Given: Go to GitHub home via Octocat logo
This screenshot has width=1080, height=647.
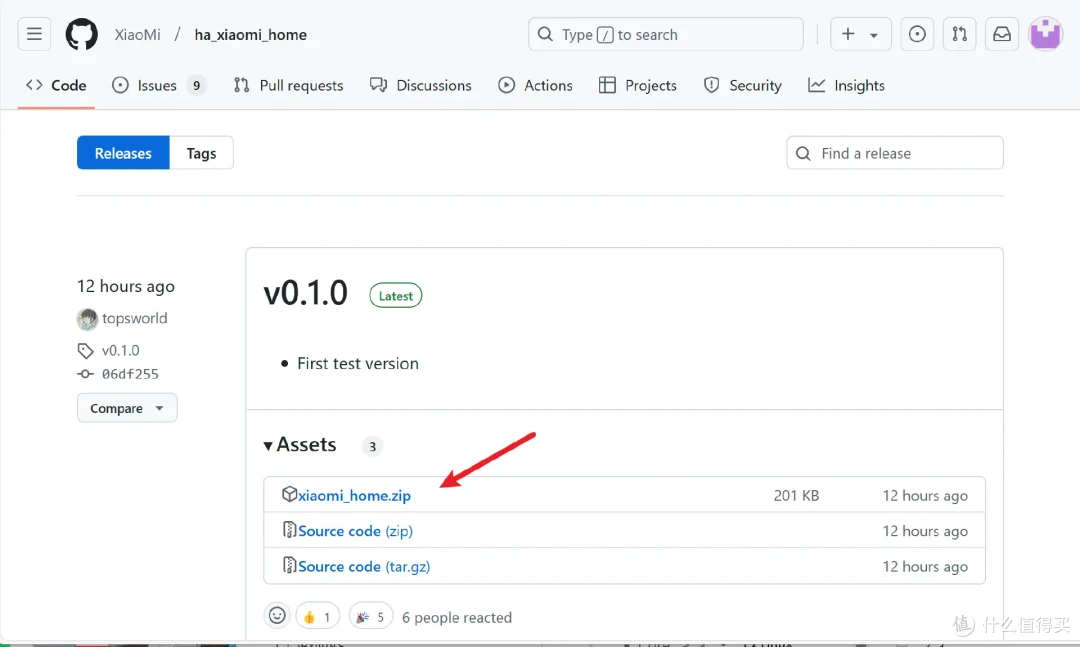Looking at the screenshot, I should coord(81,34).
